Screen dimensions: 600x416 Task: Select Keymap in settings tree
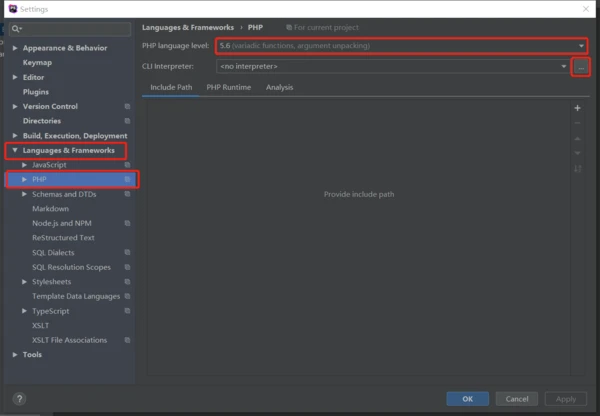[x=37, y=62]
